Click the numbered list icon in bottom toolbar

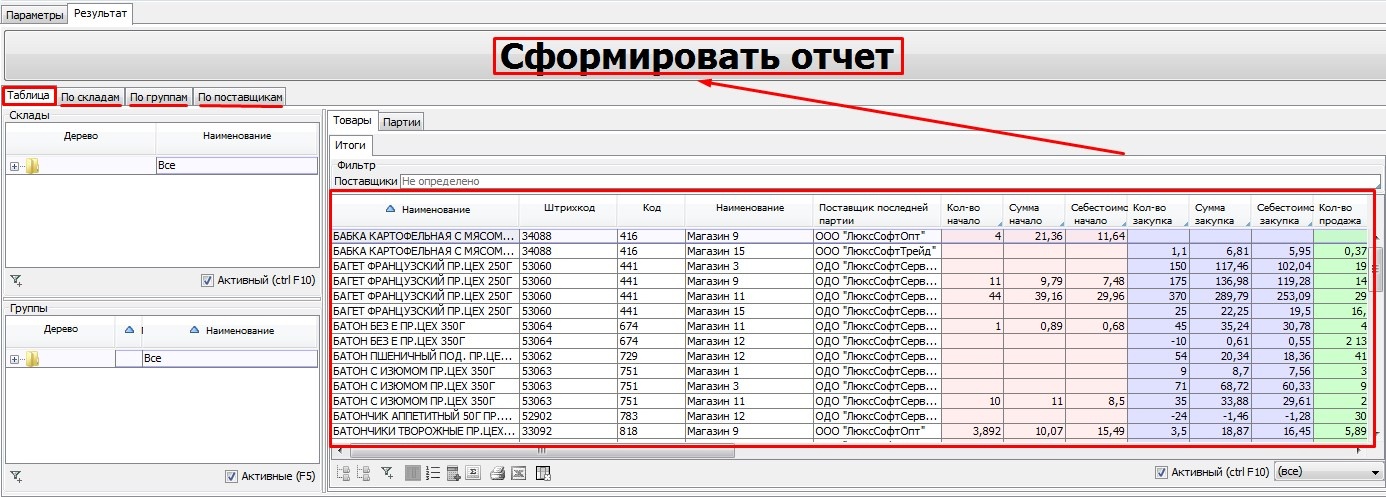433,474
